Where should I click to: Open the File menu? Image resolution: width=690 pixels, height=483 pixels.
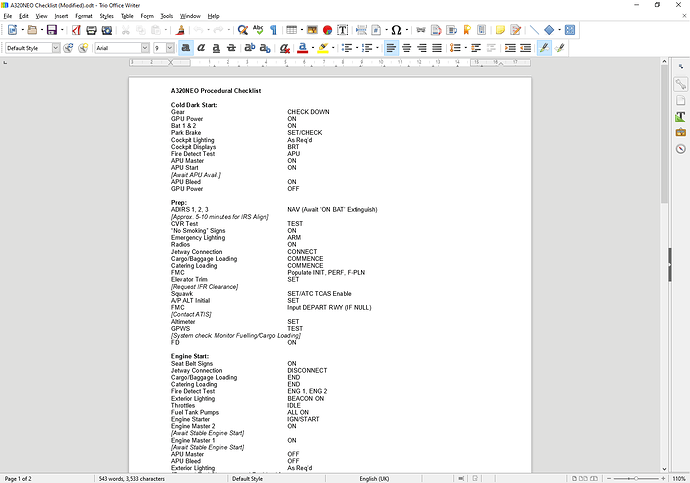[8, 16]
